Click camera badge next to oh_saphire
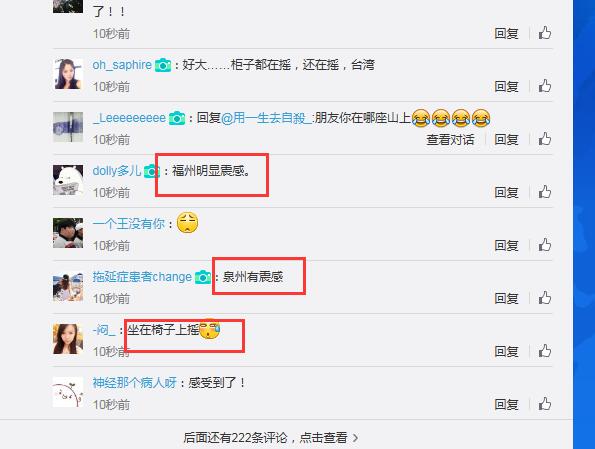595x449 pixels. click(163, 65)
